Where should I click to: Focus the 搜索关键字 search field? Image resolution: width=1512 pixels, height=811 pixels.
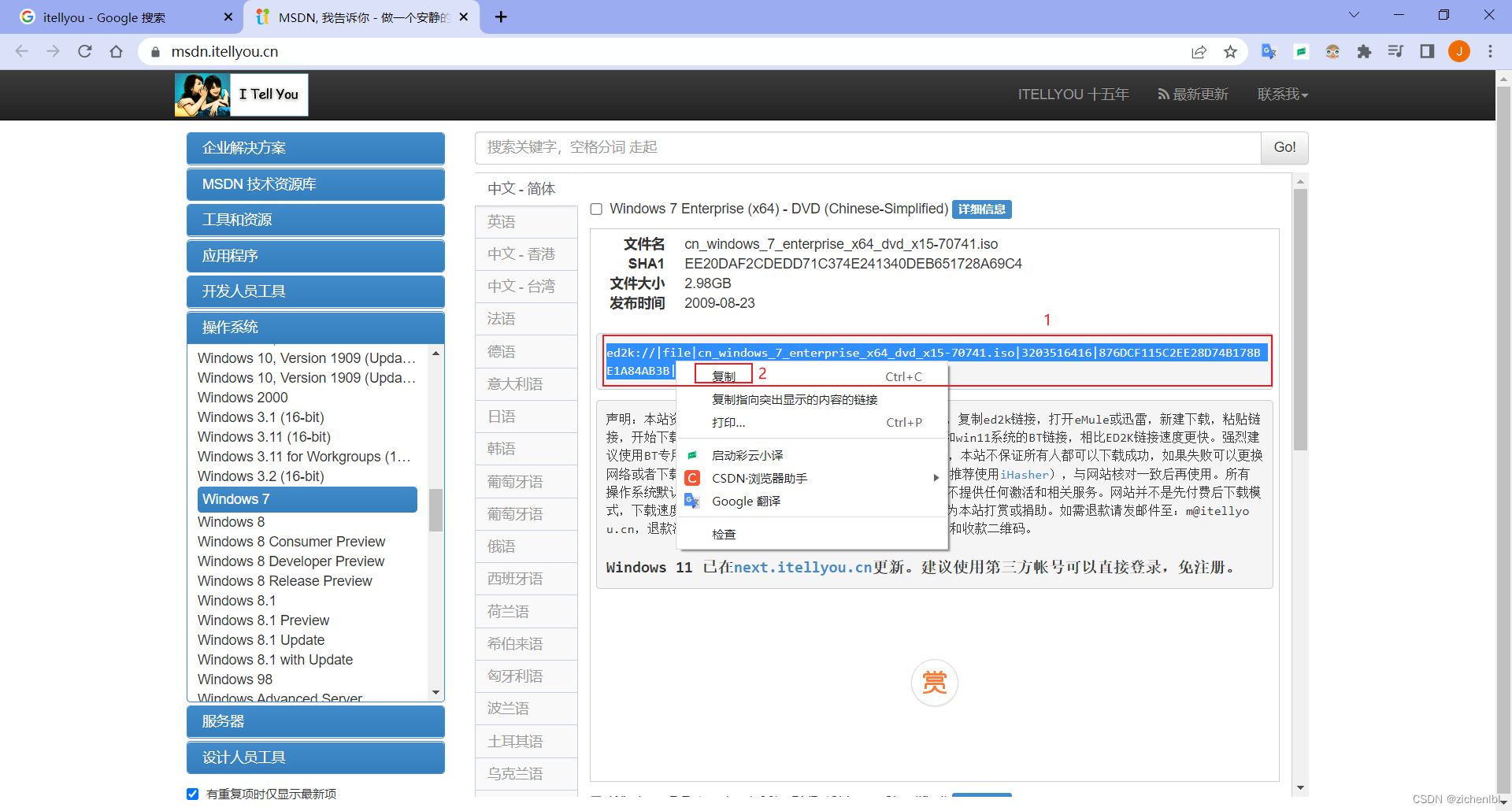pyautogui.click(x=868, y=147)
